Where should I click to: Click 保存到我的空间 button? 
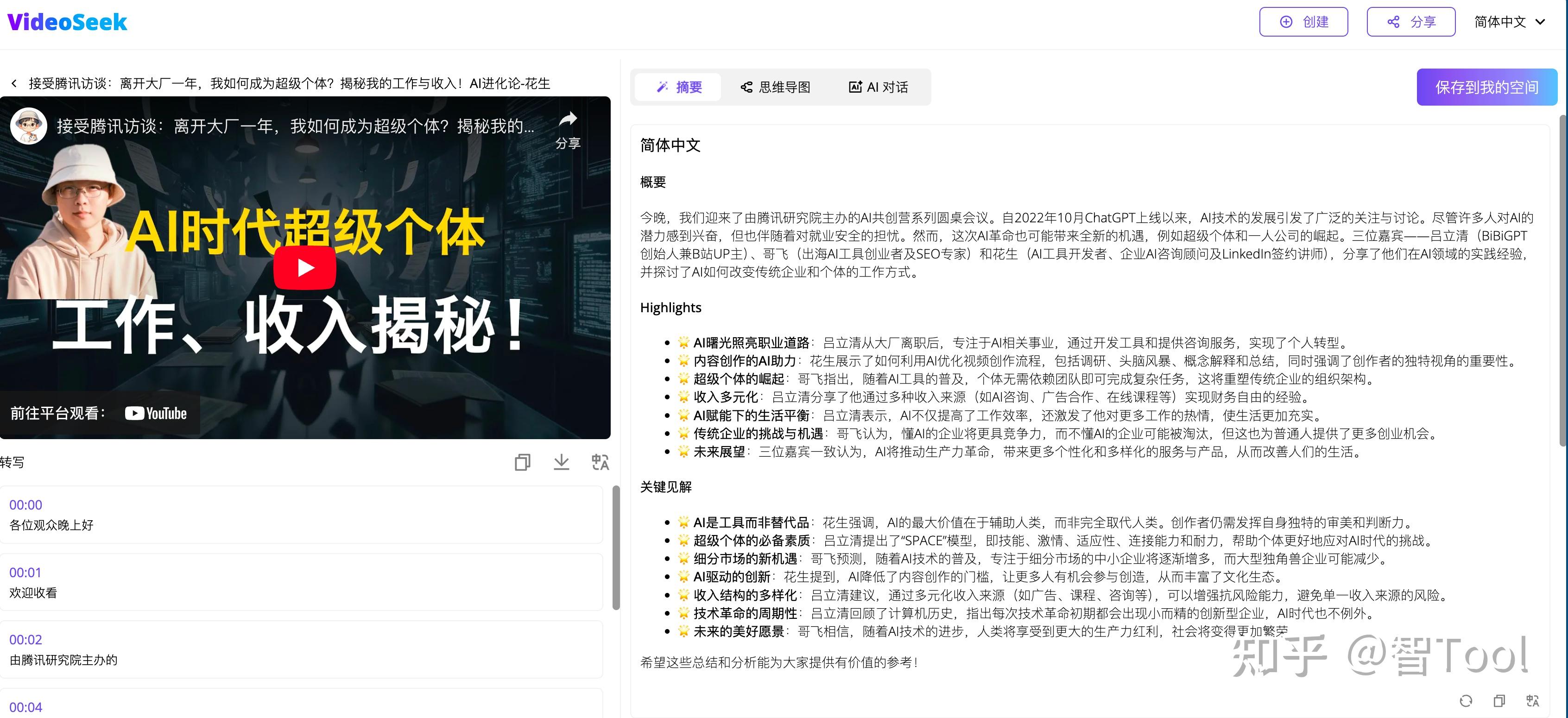click(1486, 87)
